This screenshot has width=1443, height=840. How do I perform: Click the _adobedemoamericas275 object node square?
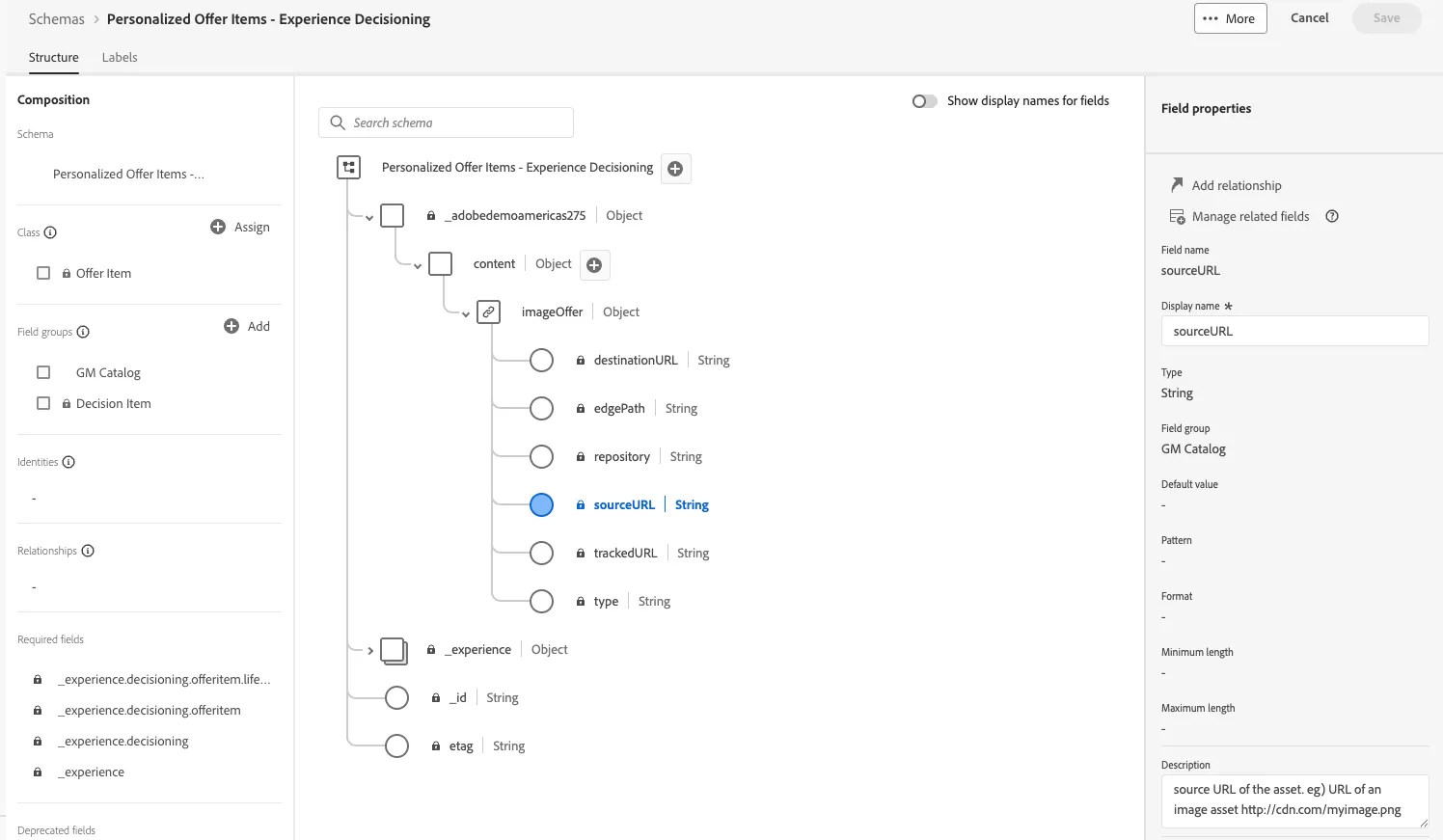point(393,215)
